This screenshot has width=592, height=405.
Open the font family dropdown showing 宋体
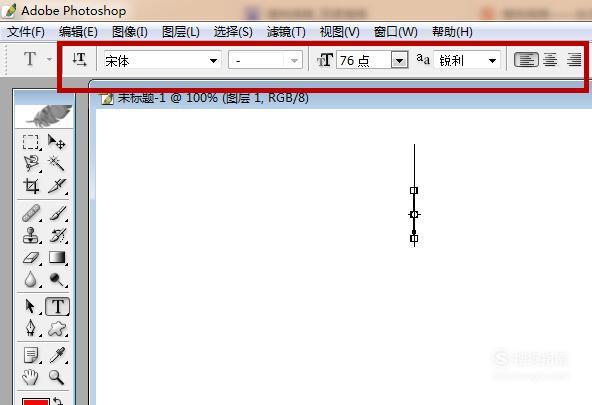point(163,60)
